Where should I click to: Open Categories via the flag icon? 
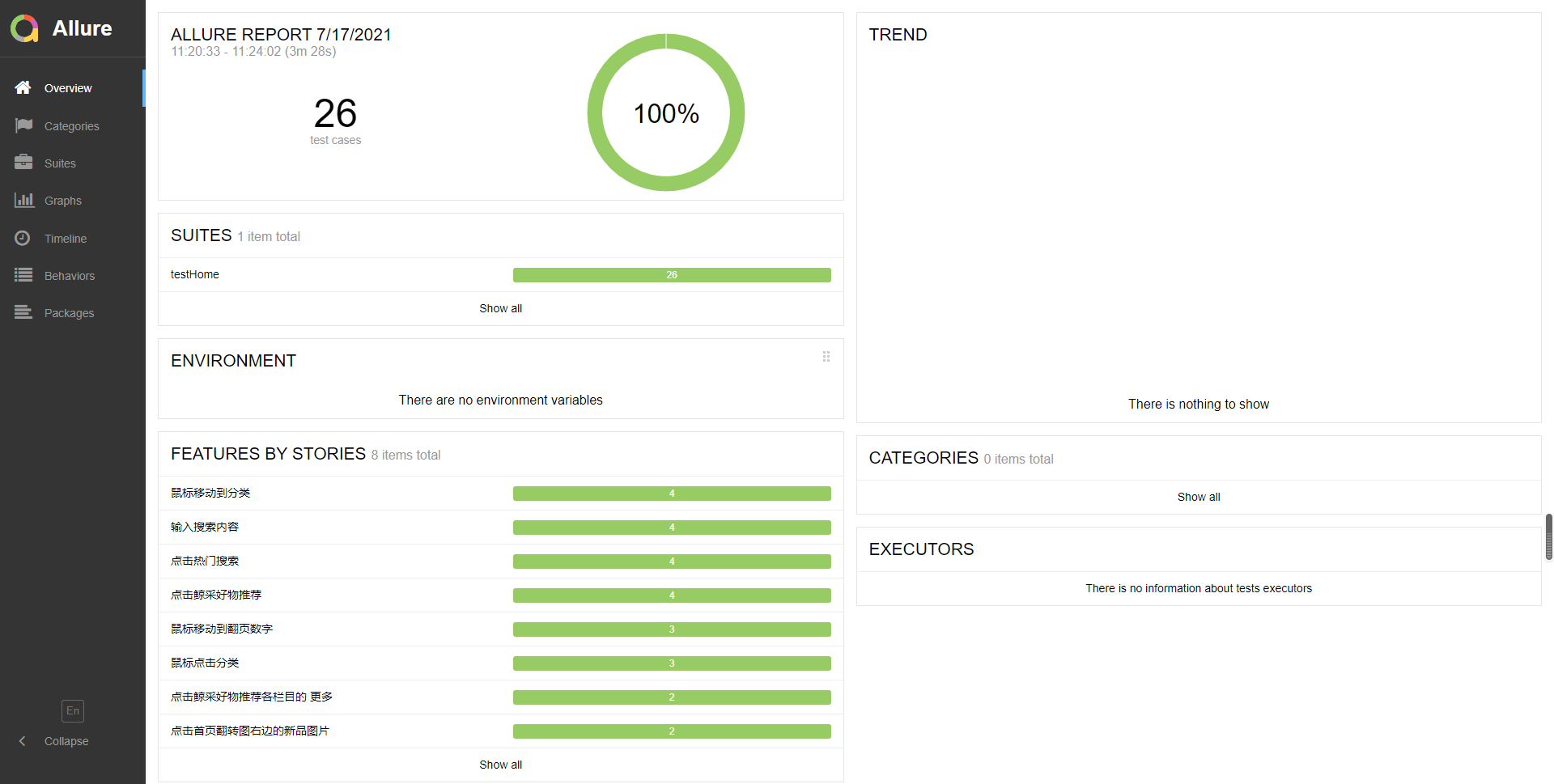[x=23, y=125]
